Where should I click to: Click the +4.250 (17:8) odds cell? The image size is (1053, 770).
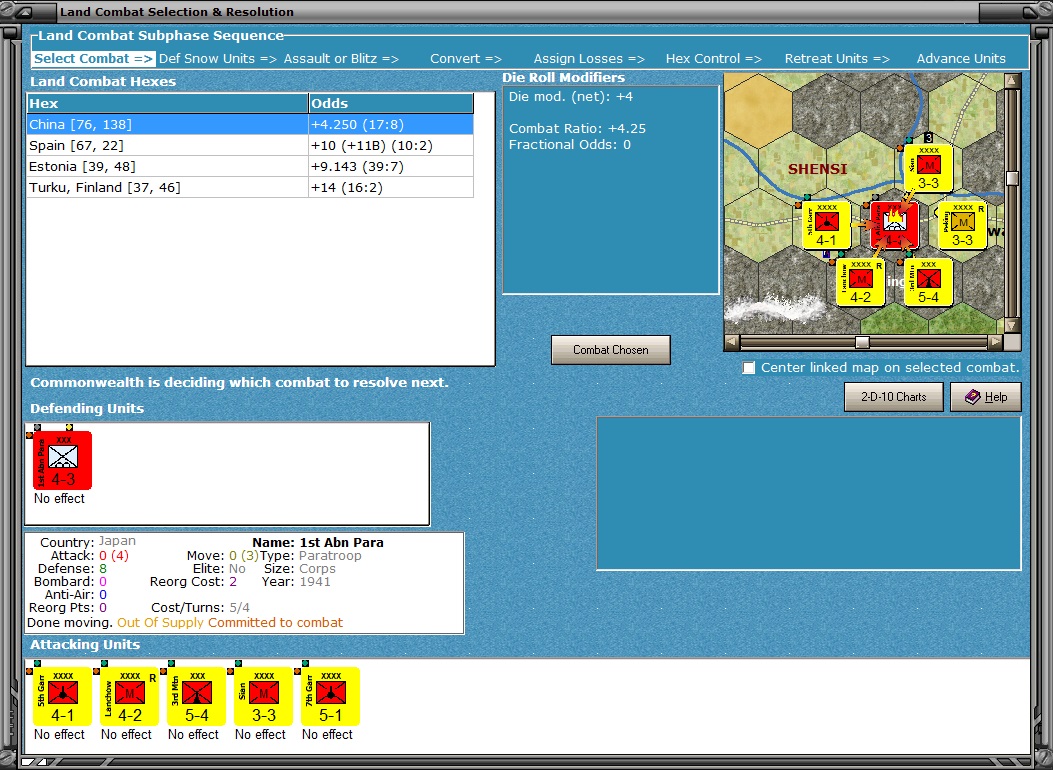tap(391, 124)
